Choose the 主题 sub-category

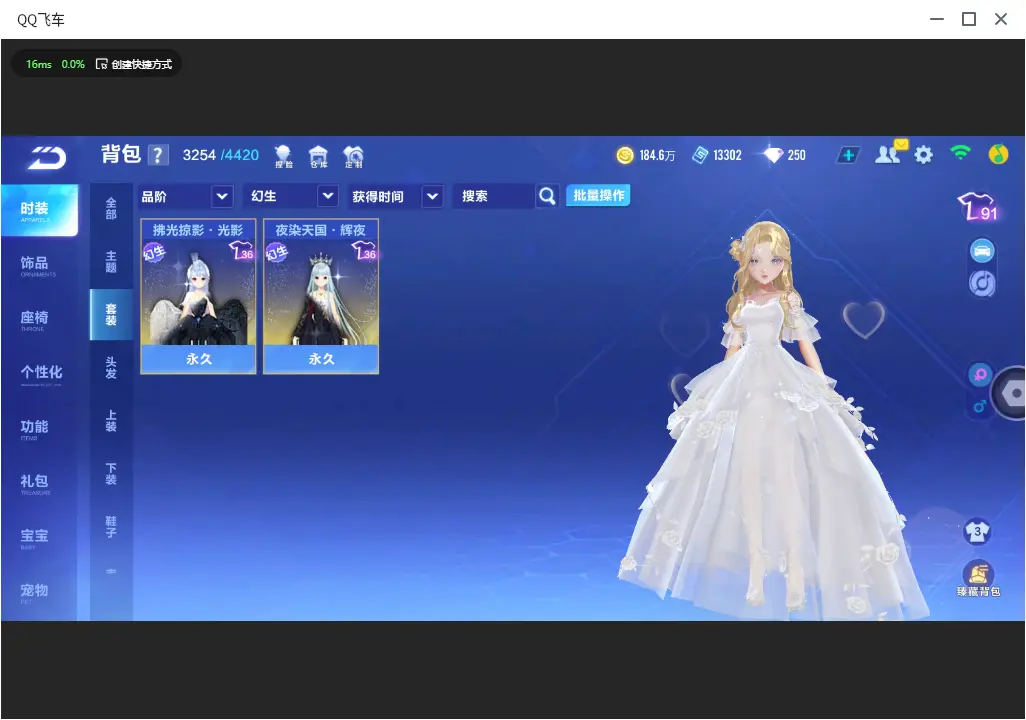click(111, 262)
